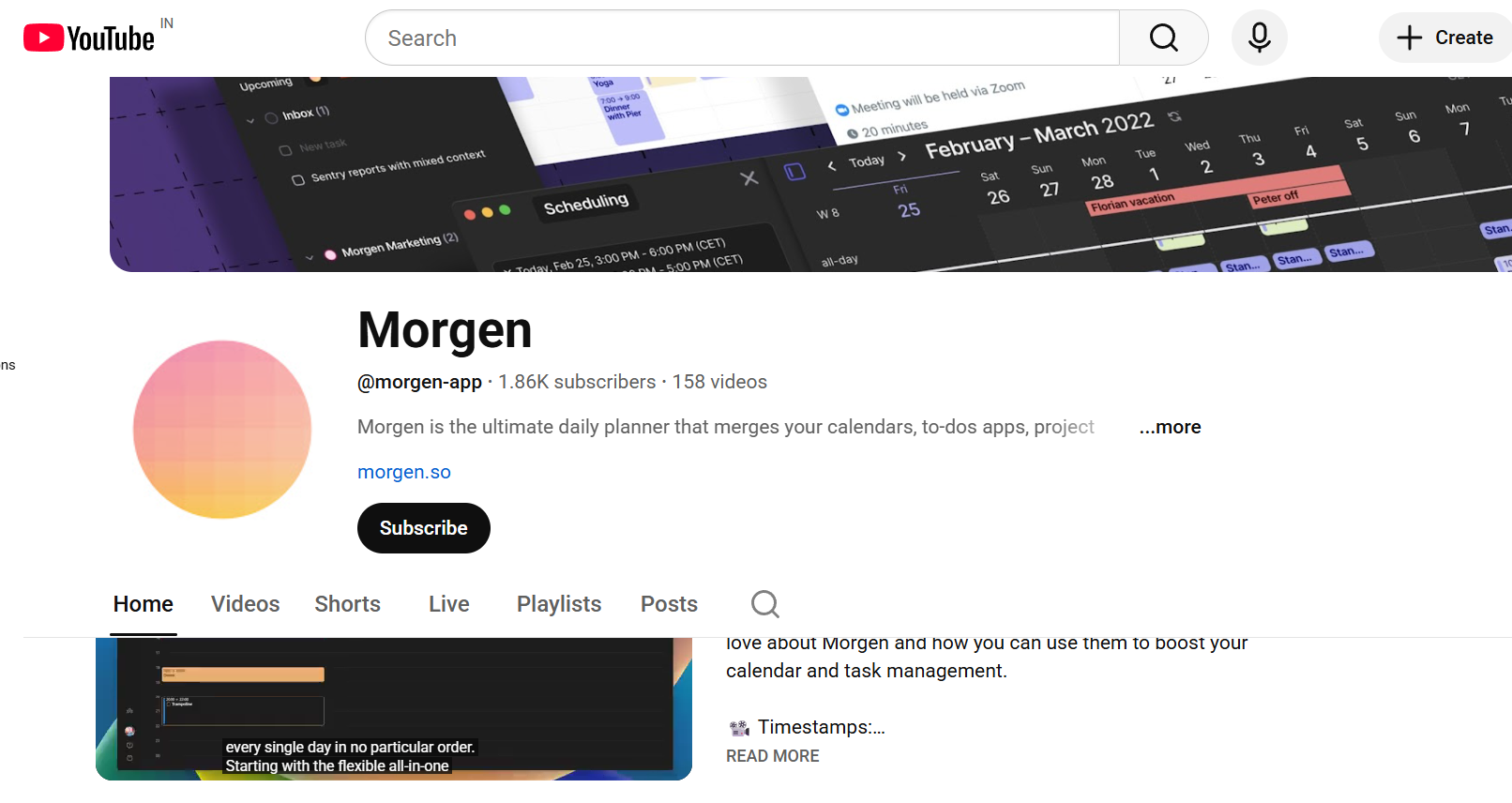Image resolution: width=1512 pixels, height=803 pixels.
Task: Click the 158 videos count
Action: point(719,382)
